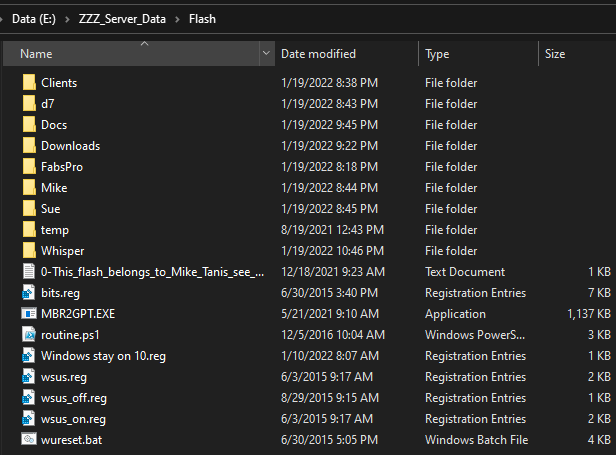This screenshot has width=616, height=455.
Task: Select the bits.reg file name
Action: [60, 293]
